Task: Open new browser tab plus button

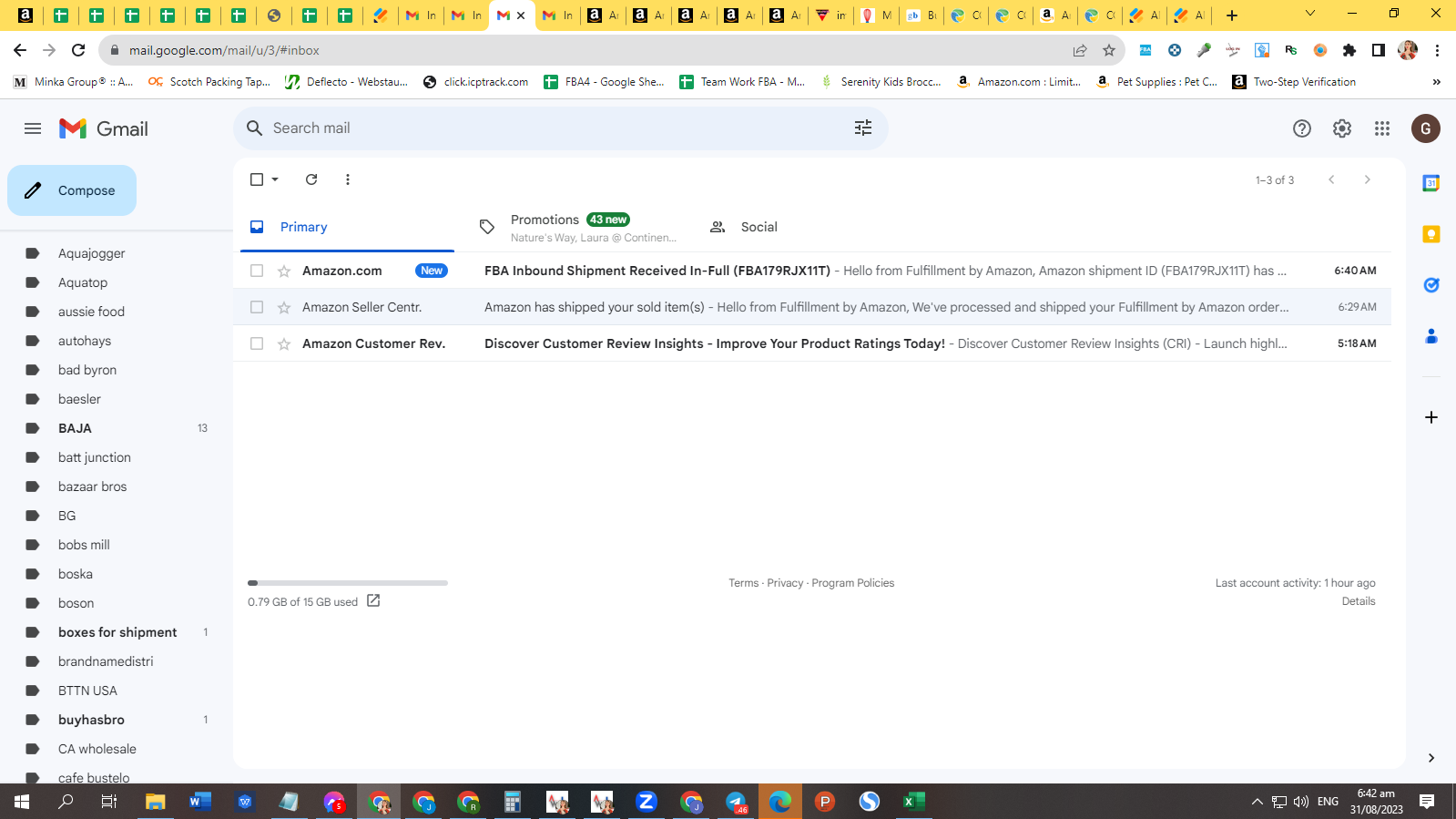Action: [1232, 15]
